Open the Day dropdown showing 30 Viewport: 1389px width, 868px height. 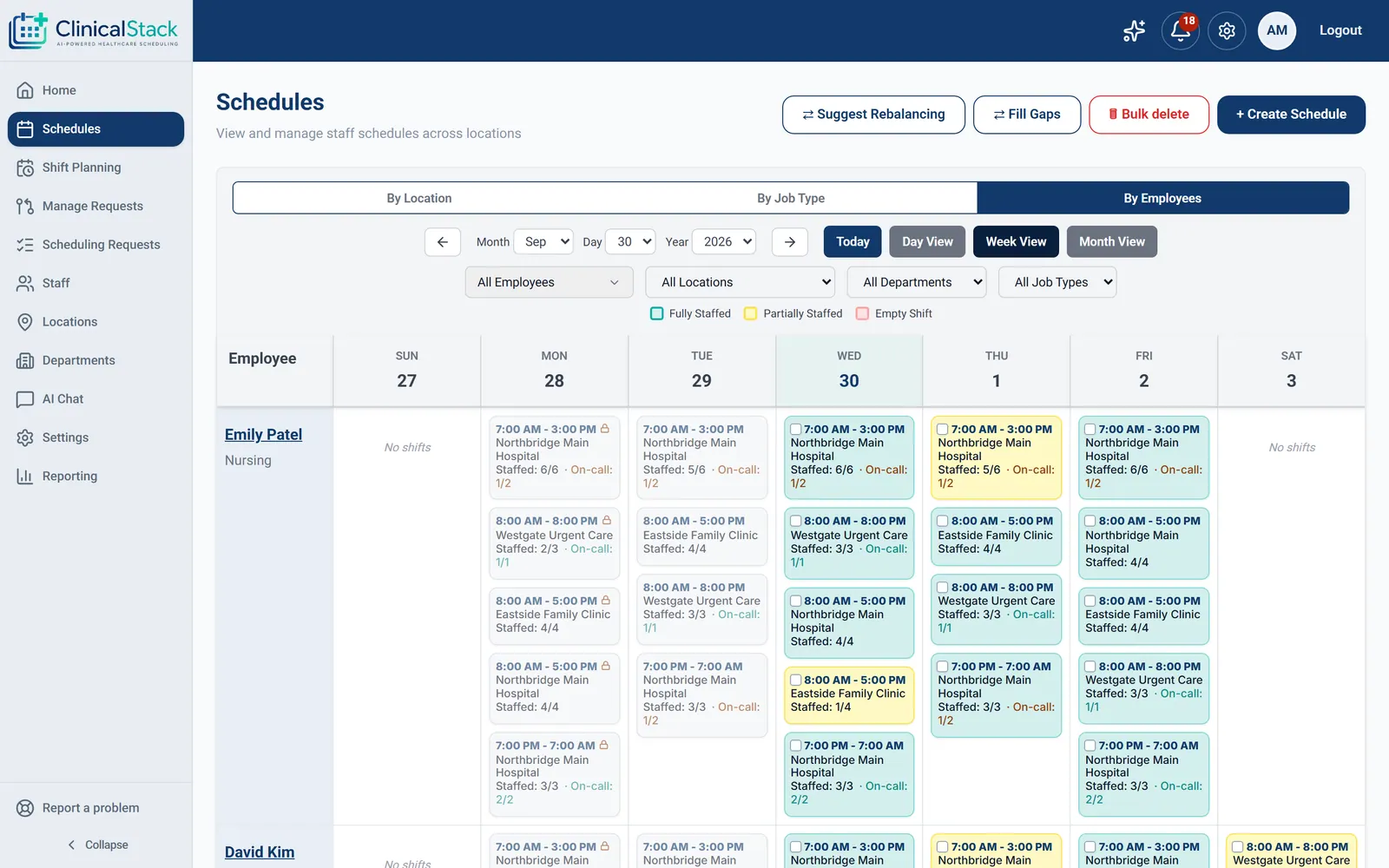[630, 242]
